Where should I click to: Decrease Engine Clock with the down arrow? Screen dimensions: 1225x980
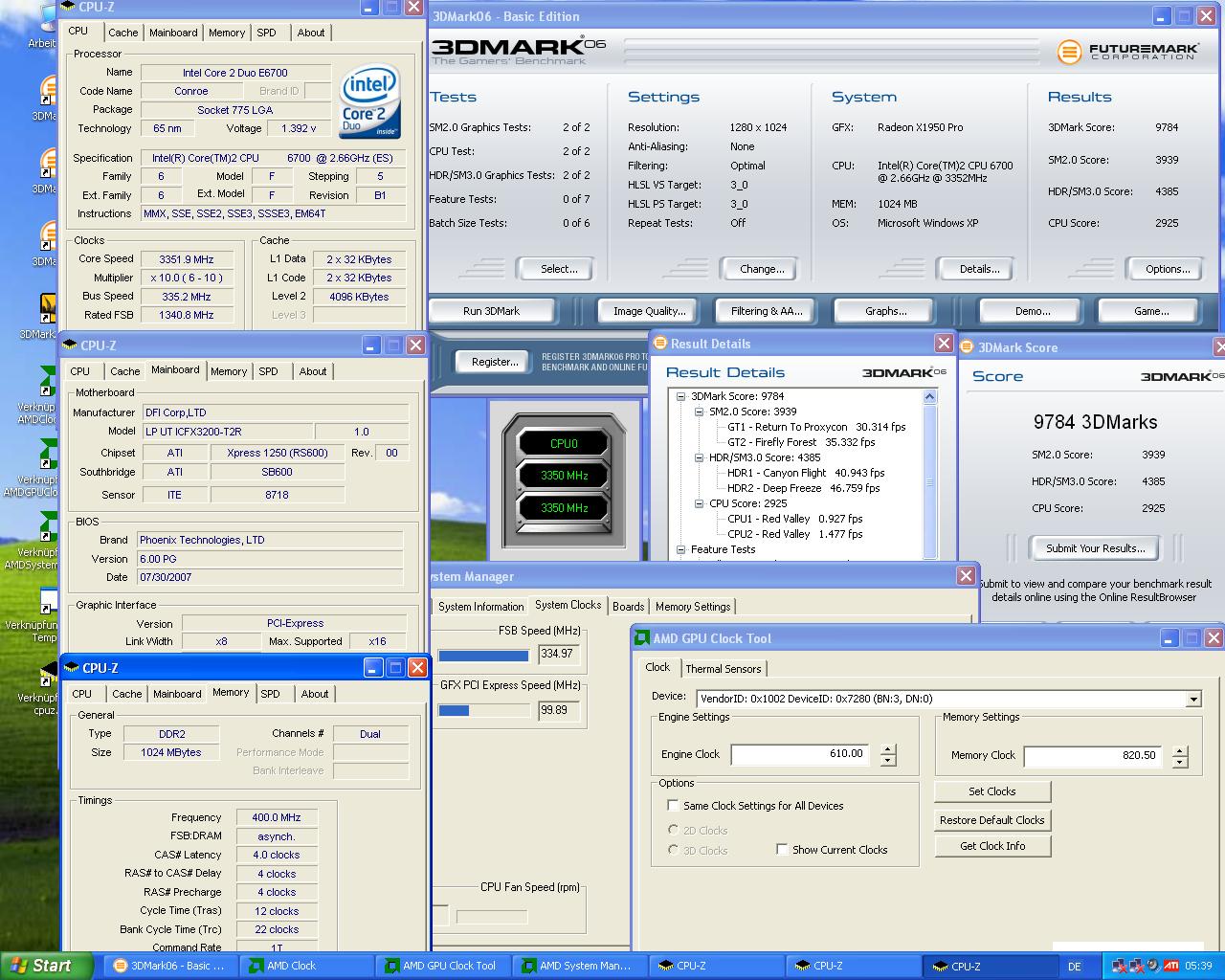888,761
